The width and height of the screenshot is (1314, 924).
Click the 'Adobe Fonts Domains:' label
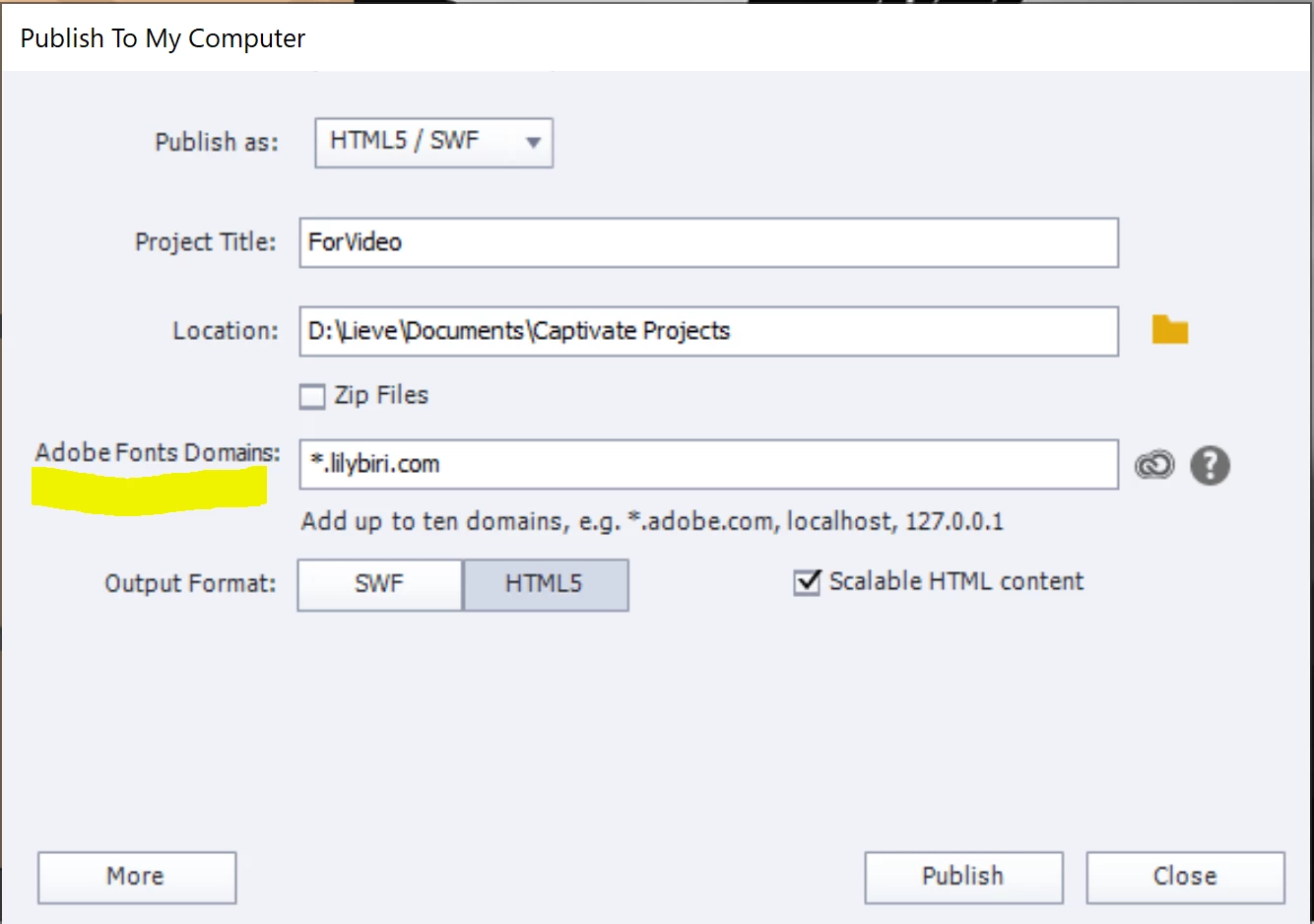tap(158, 452)
